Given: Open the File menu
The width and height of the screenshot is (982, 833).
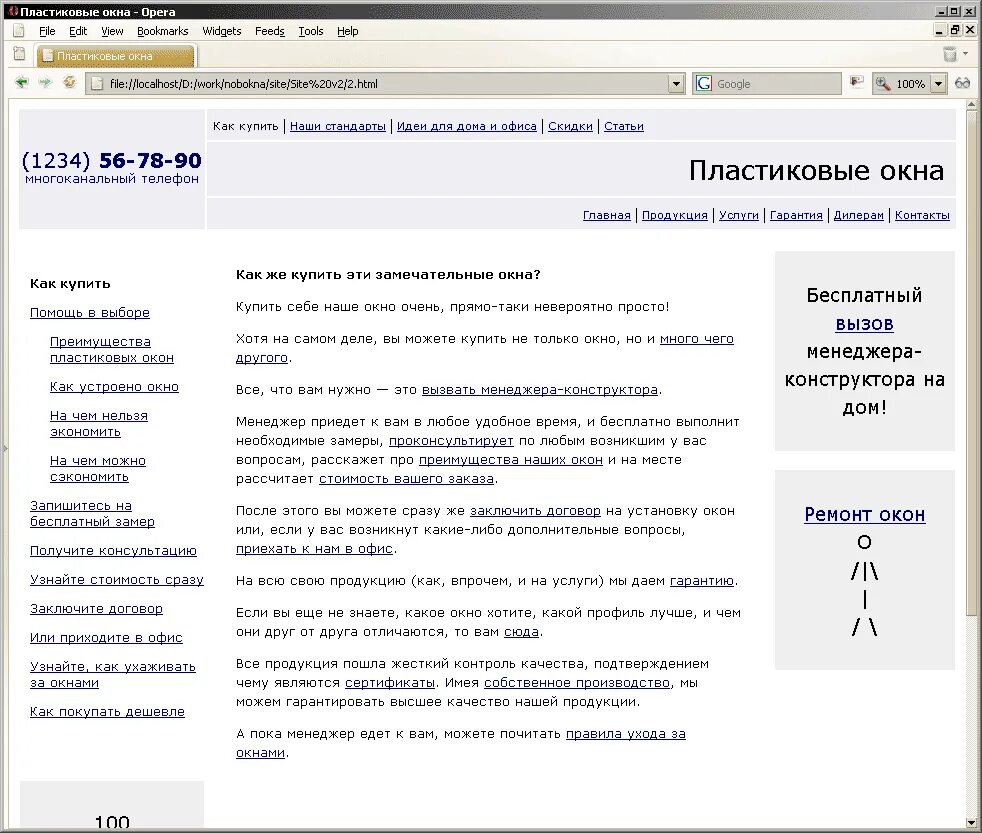Looking at the screenshot, I should (47, 31).
